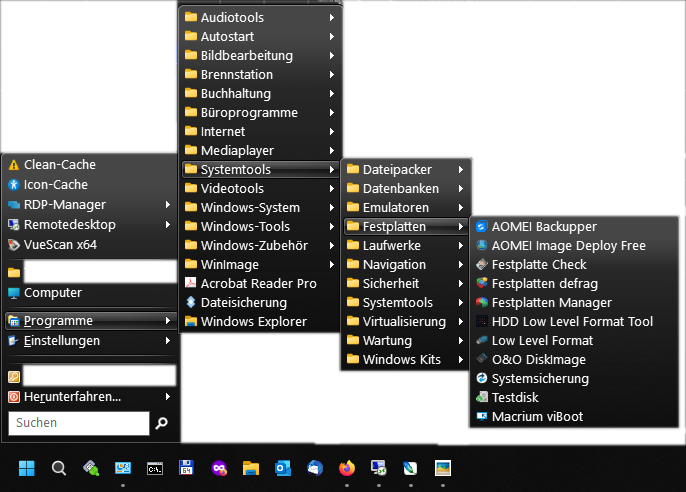Image resolution: width=686 pixels, height=492 pixels.
Task: Open the Datenbanken folder
Action: point(406,188)
